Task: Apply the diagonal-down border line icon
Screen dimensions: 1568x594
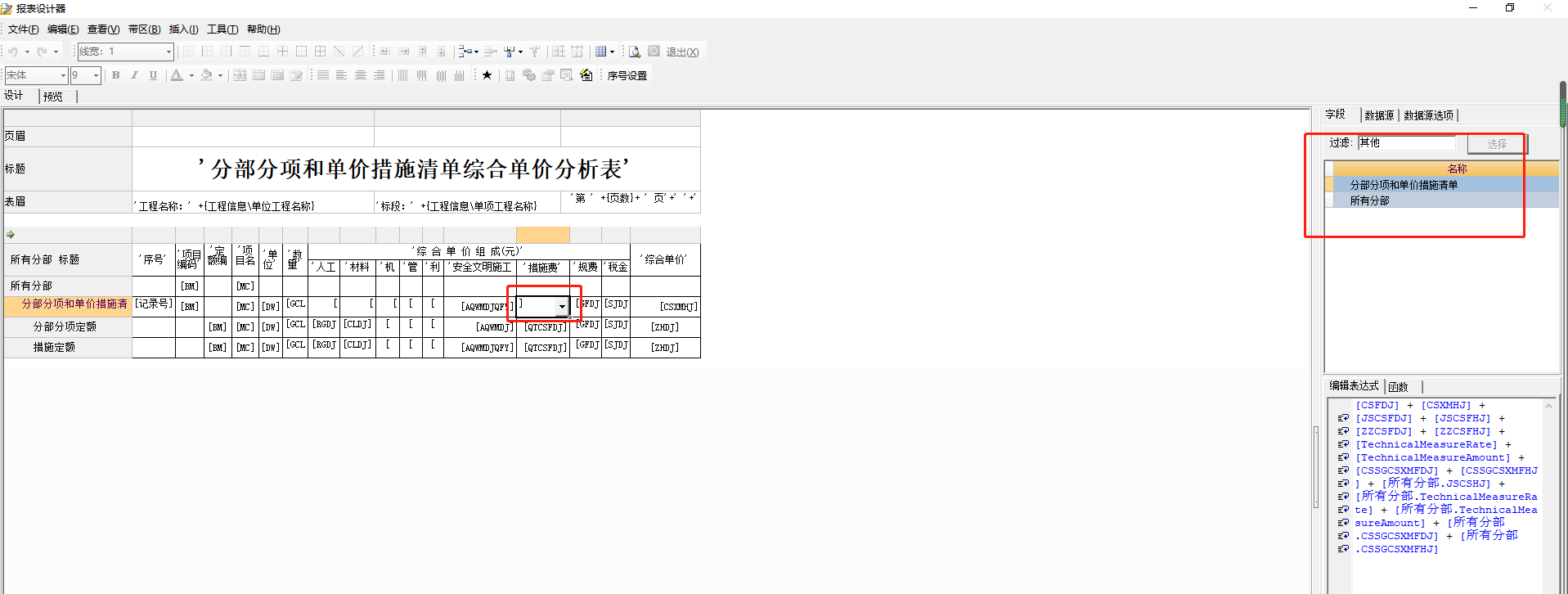Action: (339, 52)
